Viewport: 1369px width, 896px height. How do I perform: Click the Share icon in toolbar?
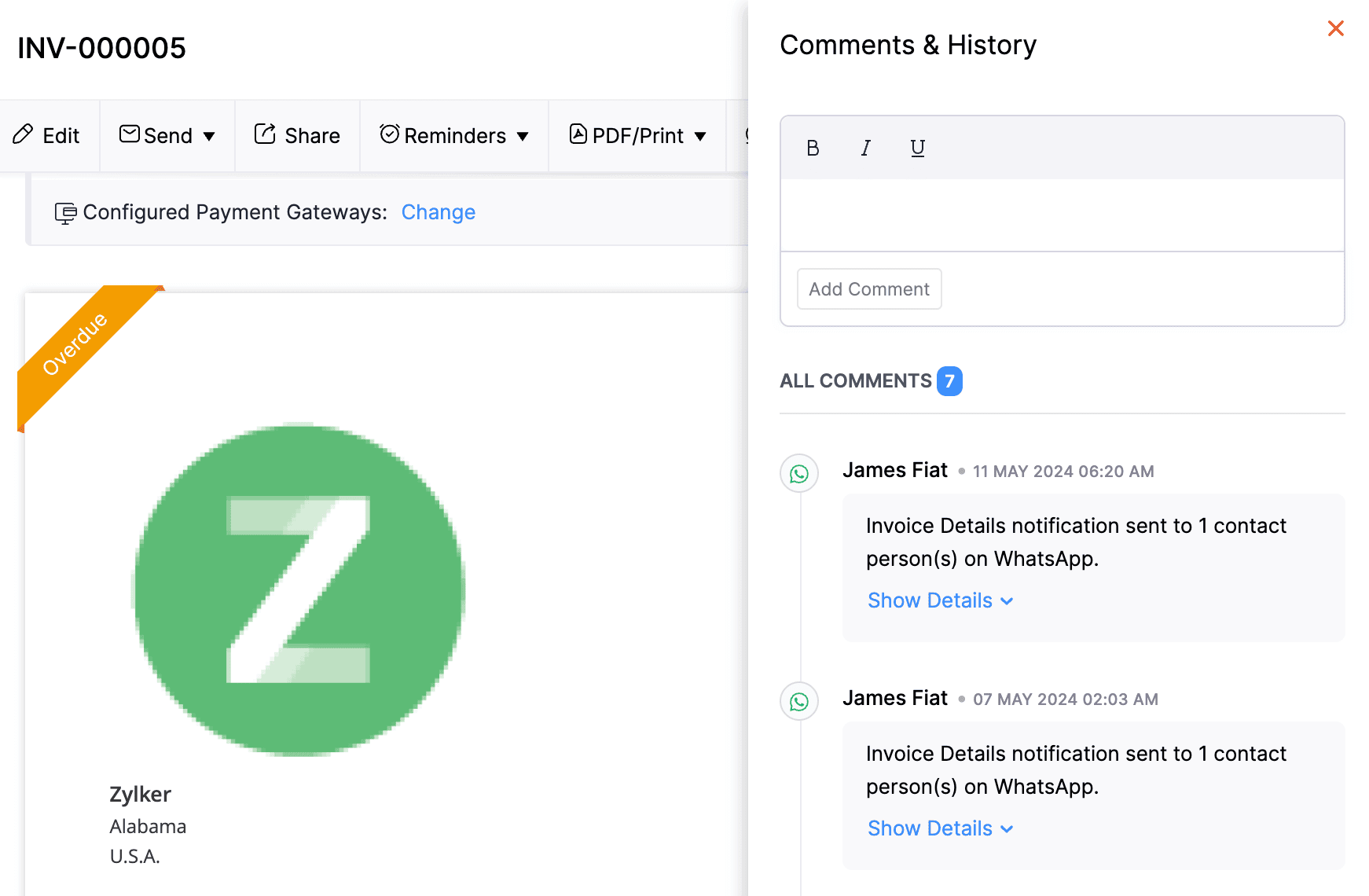[265, 134]
